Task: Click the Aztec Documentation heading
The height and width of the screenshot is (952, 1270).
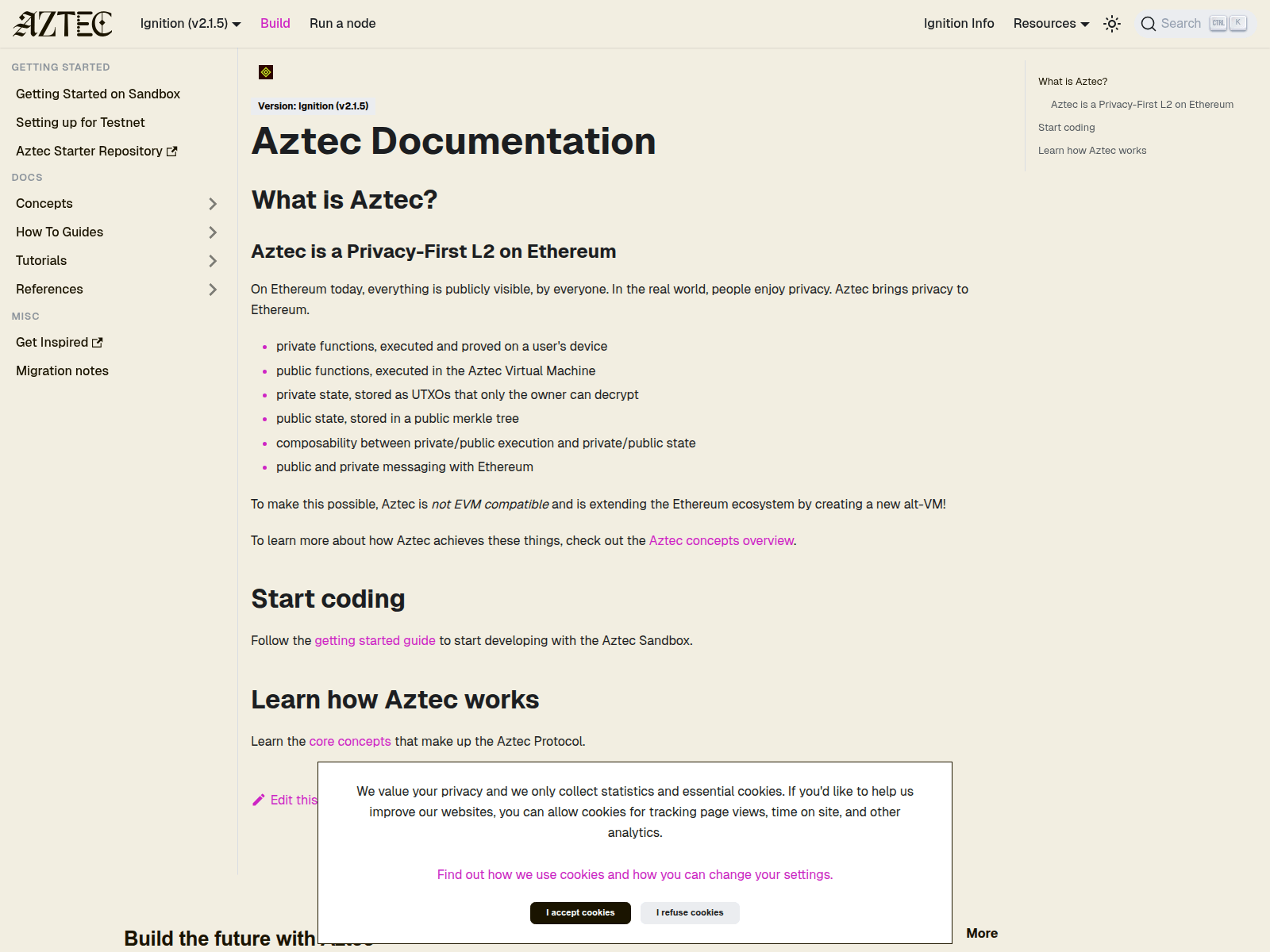Action: tap(453, 141)
